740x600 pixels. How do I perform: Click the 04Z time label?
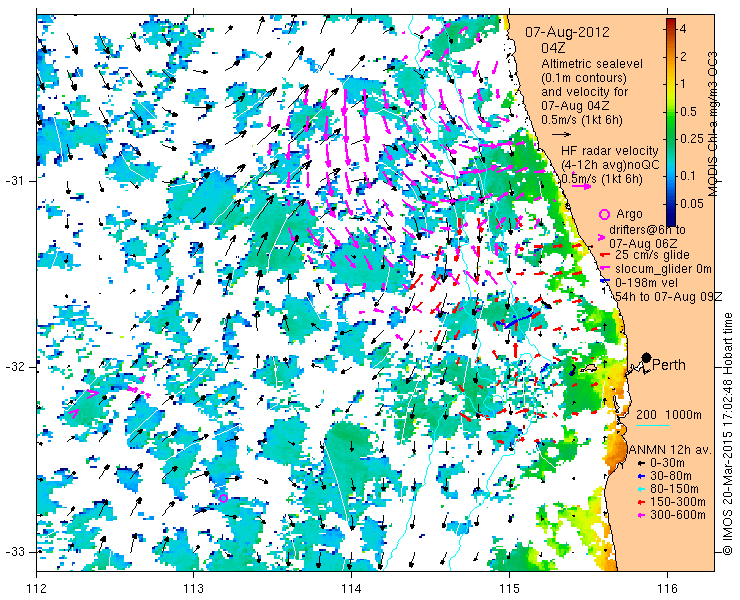553,48
